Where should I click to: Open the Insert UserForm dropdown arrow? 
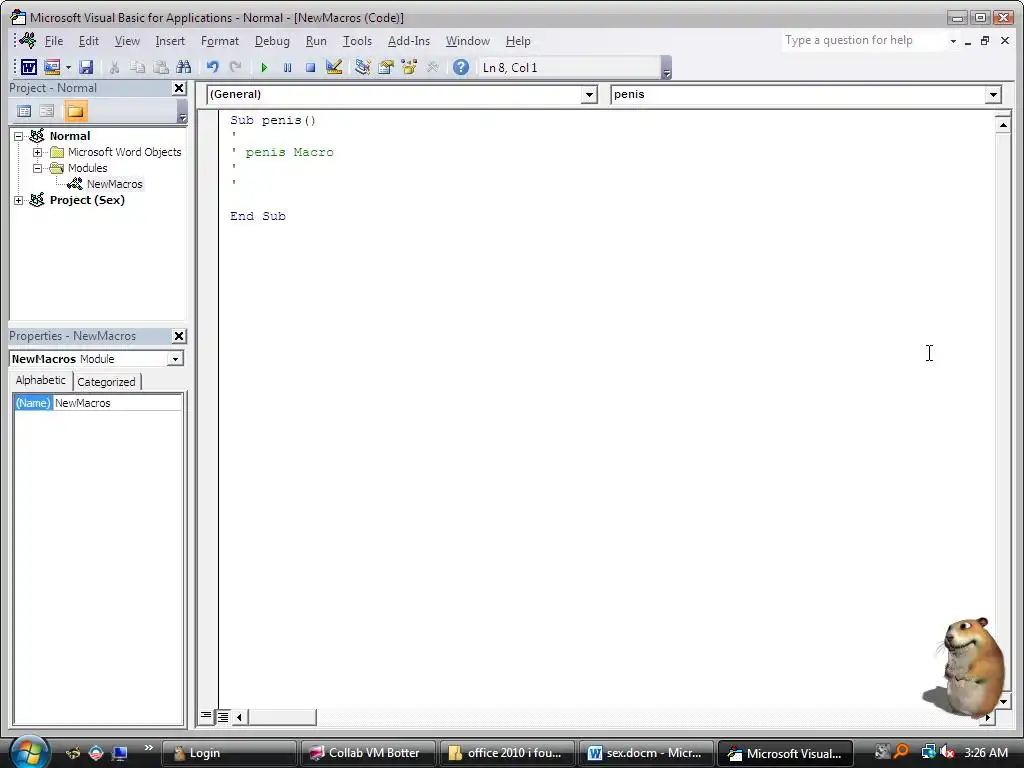68,67
